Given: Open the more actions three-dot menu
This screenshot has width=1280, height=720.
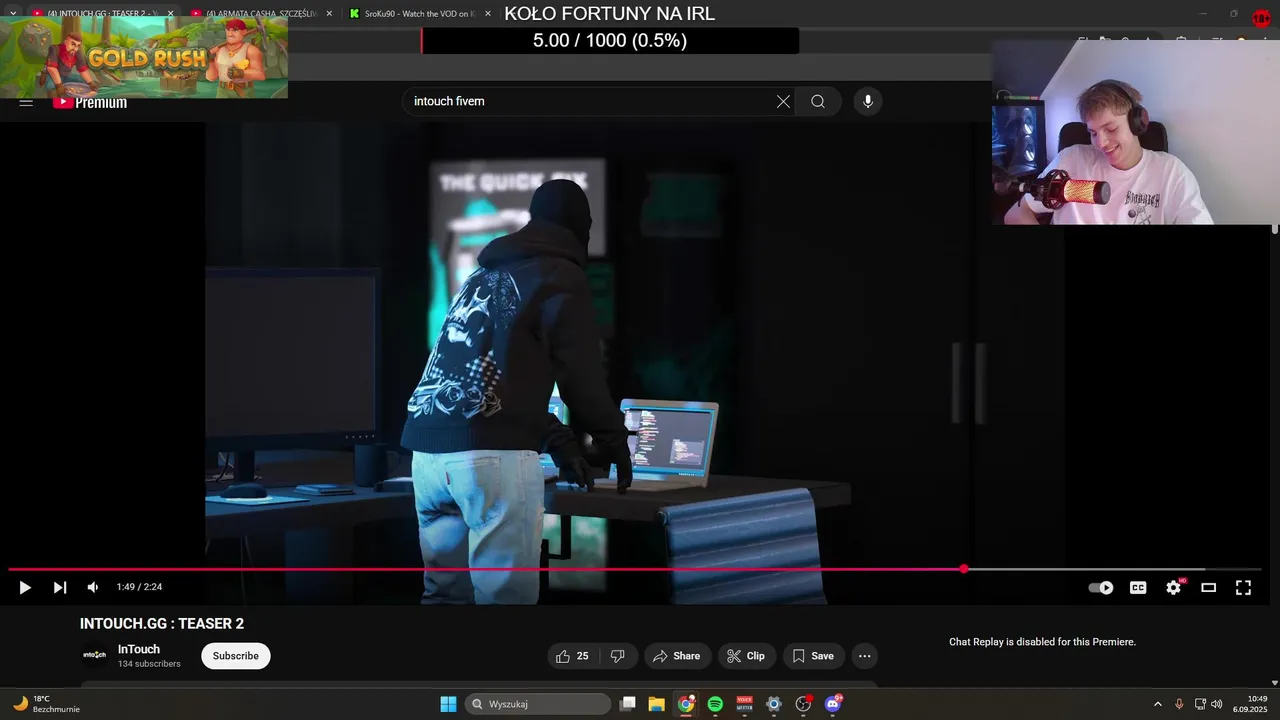Looking at the screenshot, I should tap(865, 656).
